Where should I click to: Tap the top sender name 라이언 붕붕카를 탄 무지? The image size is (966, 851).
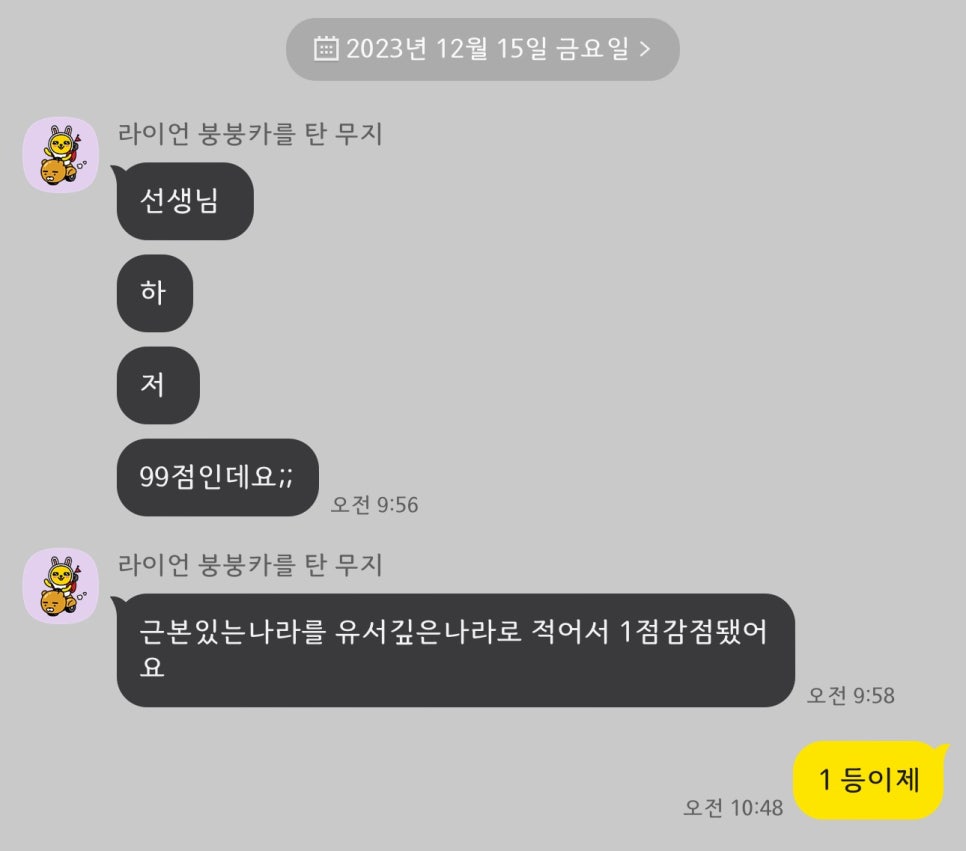point(250,134)
